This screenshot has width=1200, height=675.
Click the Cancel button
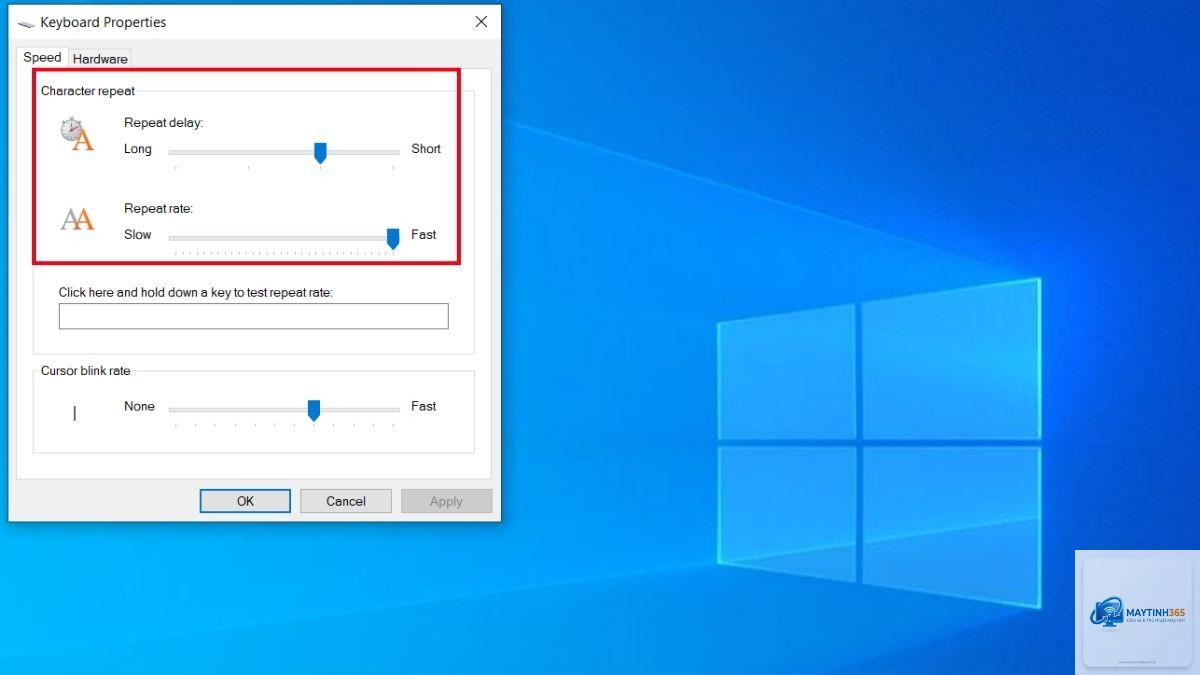(346, 501)
